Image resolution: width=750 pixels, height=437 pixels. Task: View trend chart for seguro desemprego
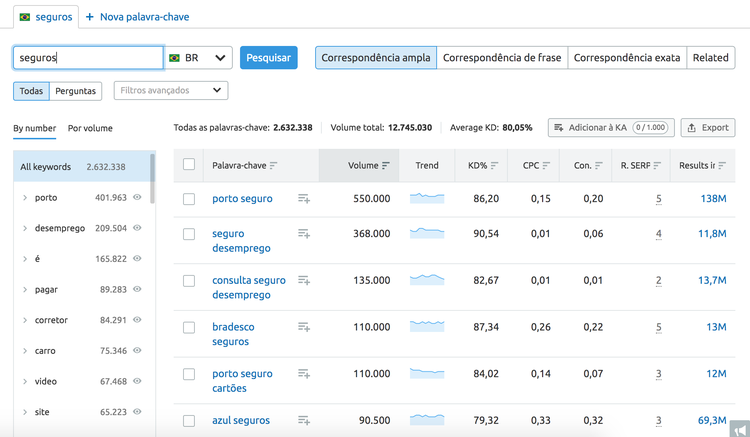[427, 233]
